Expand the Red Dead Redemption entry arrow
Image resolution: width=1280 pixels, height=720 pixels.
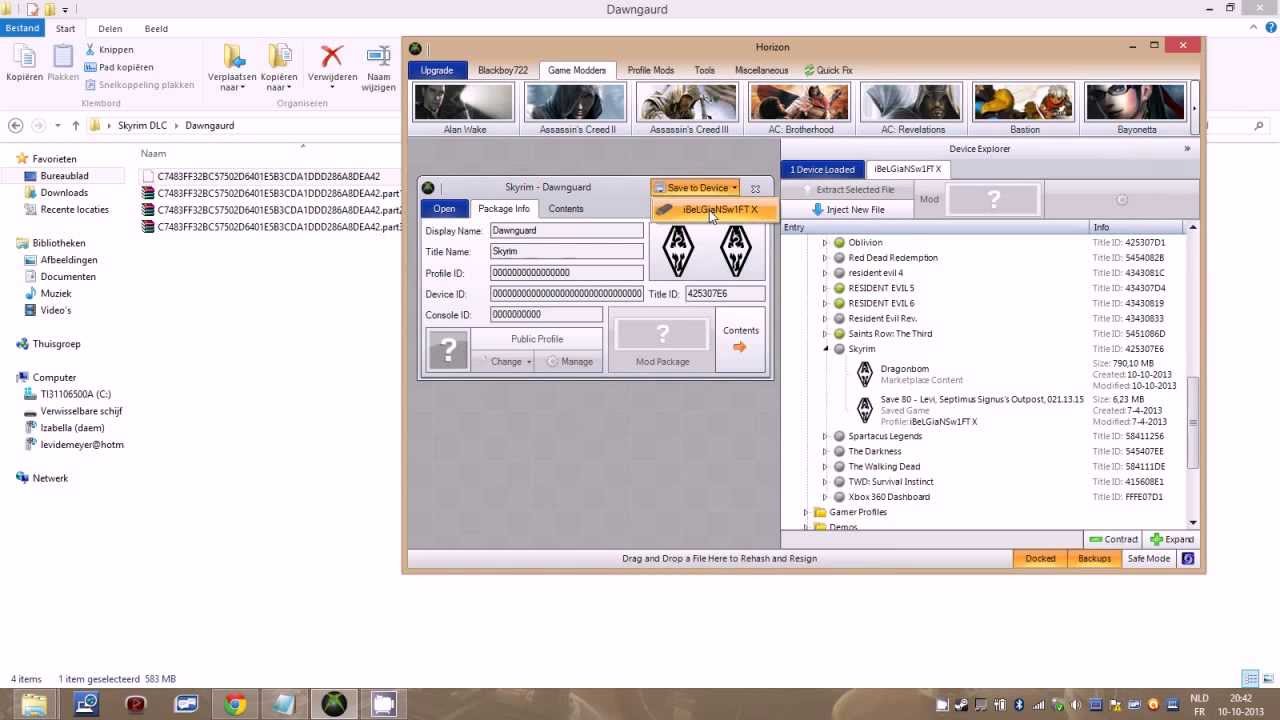point(825,258)
